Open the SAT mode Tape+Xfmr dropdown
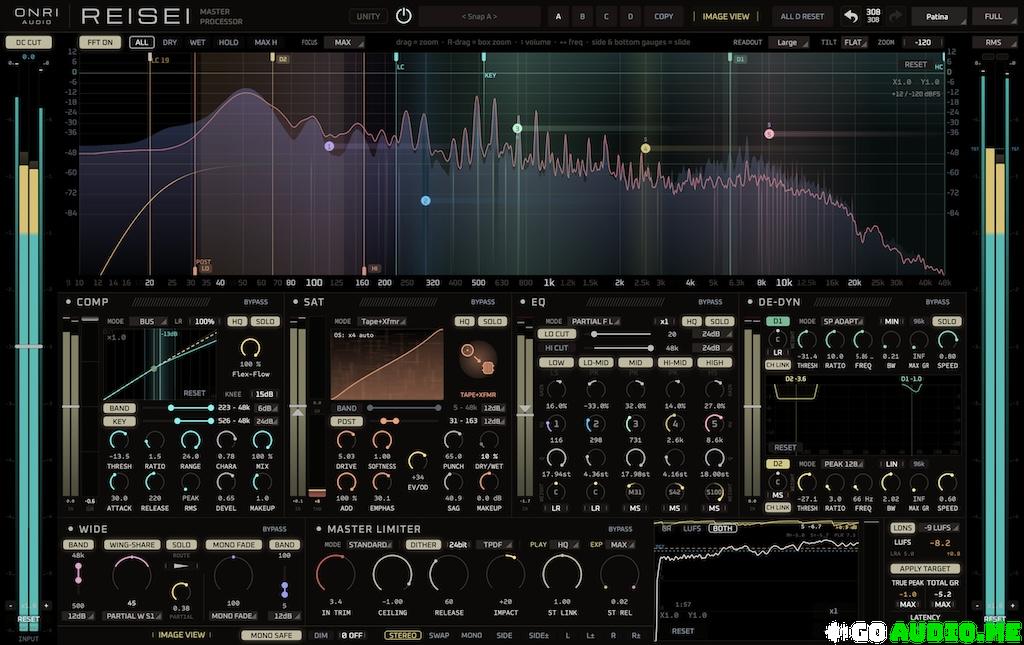1024x645 pixels. [382, 321]
